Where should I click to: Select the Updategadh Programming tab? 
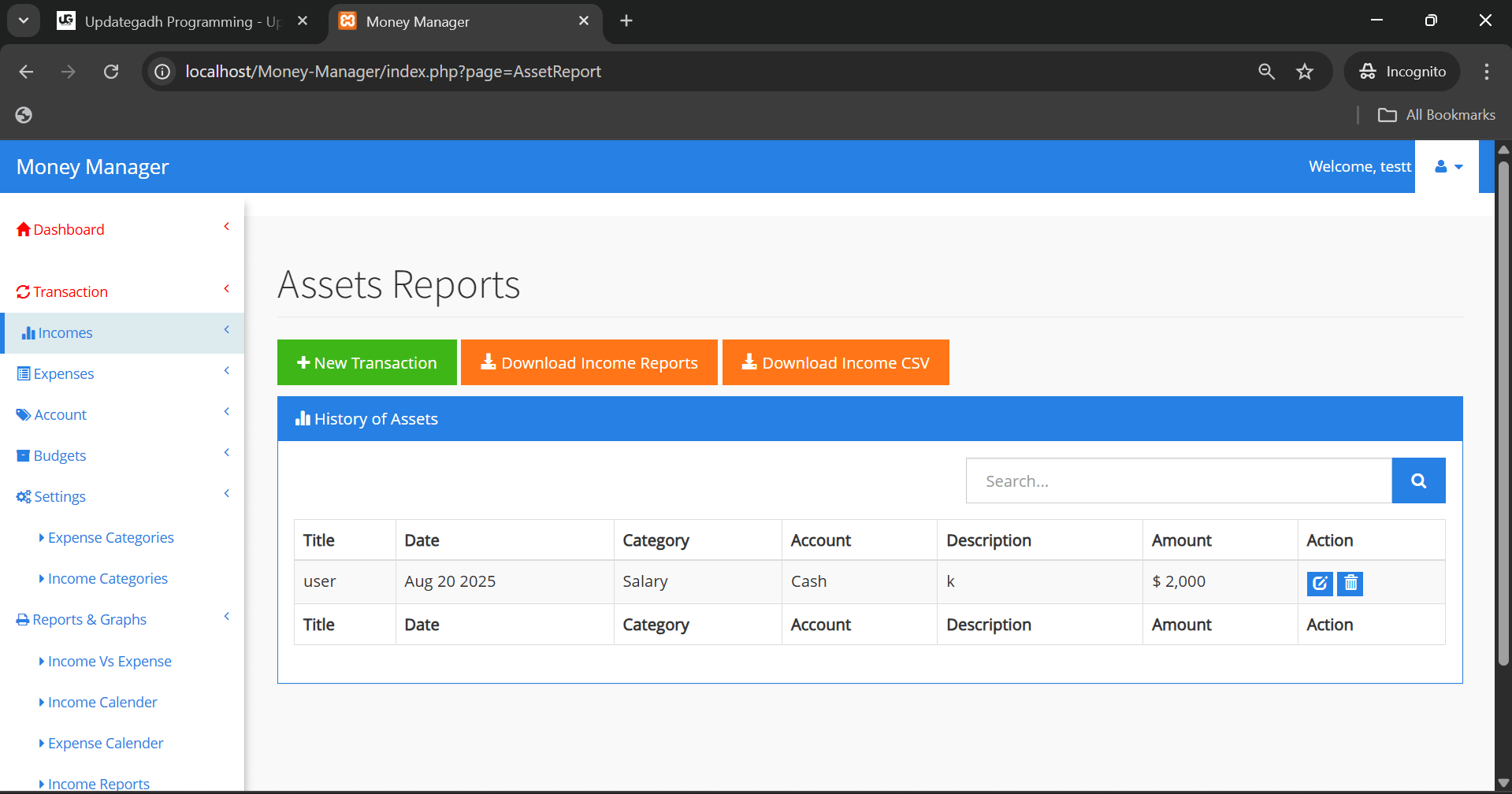point(173,21)
